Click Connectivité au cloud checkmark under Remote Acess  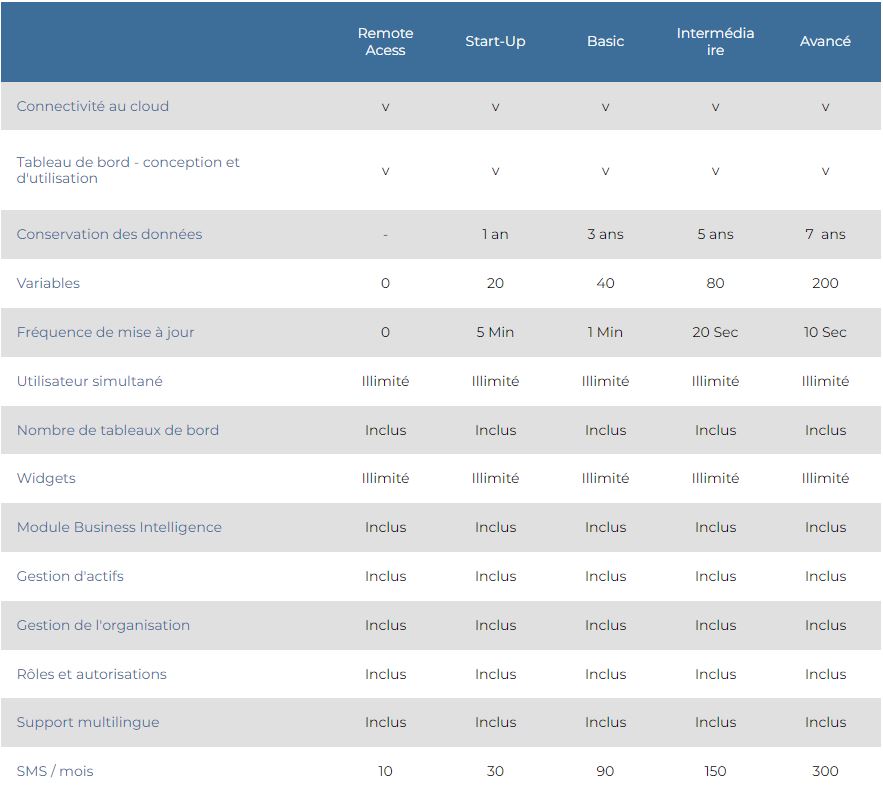[385, 107]
